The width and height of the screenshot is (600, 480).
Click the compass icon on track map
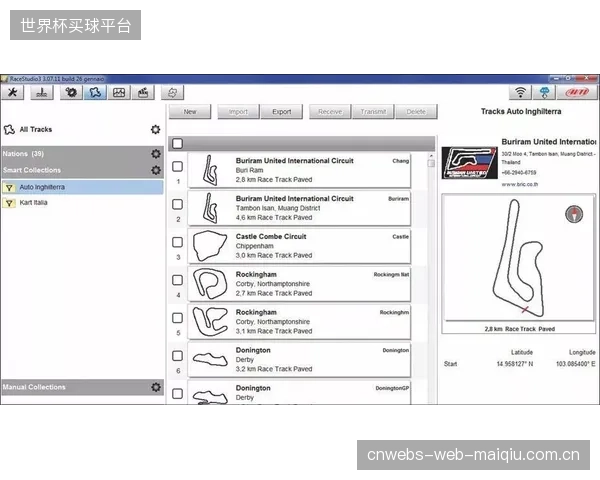pyautogui.click(x=574, y=214)
